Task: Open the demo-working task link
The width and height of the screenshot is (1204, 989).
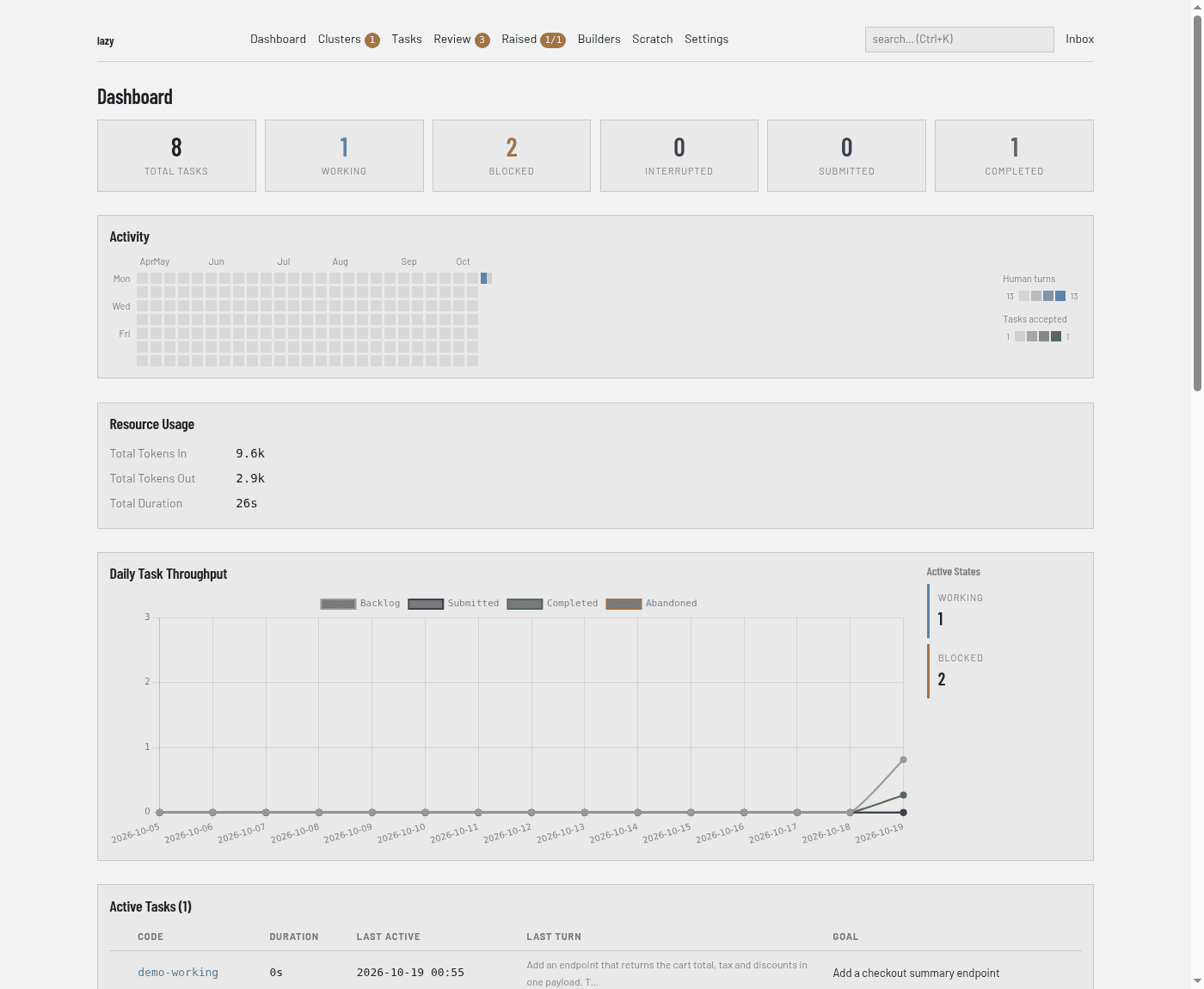Action: [x=178, y=973]
